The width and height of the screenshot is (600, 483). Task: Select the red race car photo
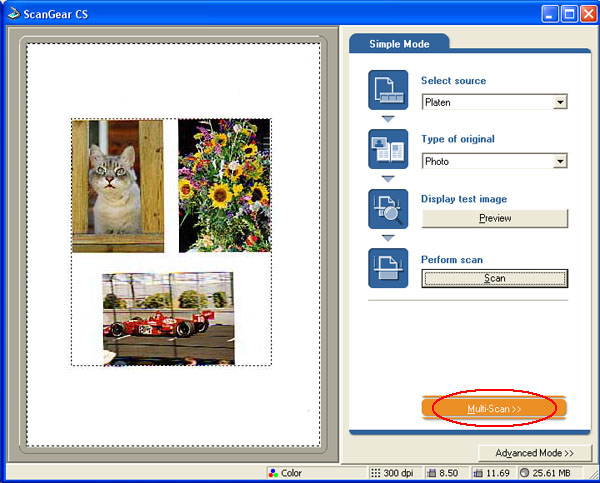[x=169, y=319]
